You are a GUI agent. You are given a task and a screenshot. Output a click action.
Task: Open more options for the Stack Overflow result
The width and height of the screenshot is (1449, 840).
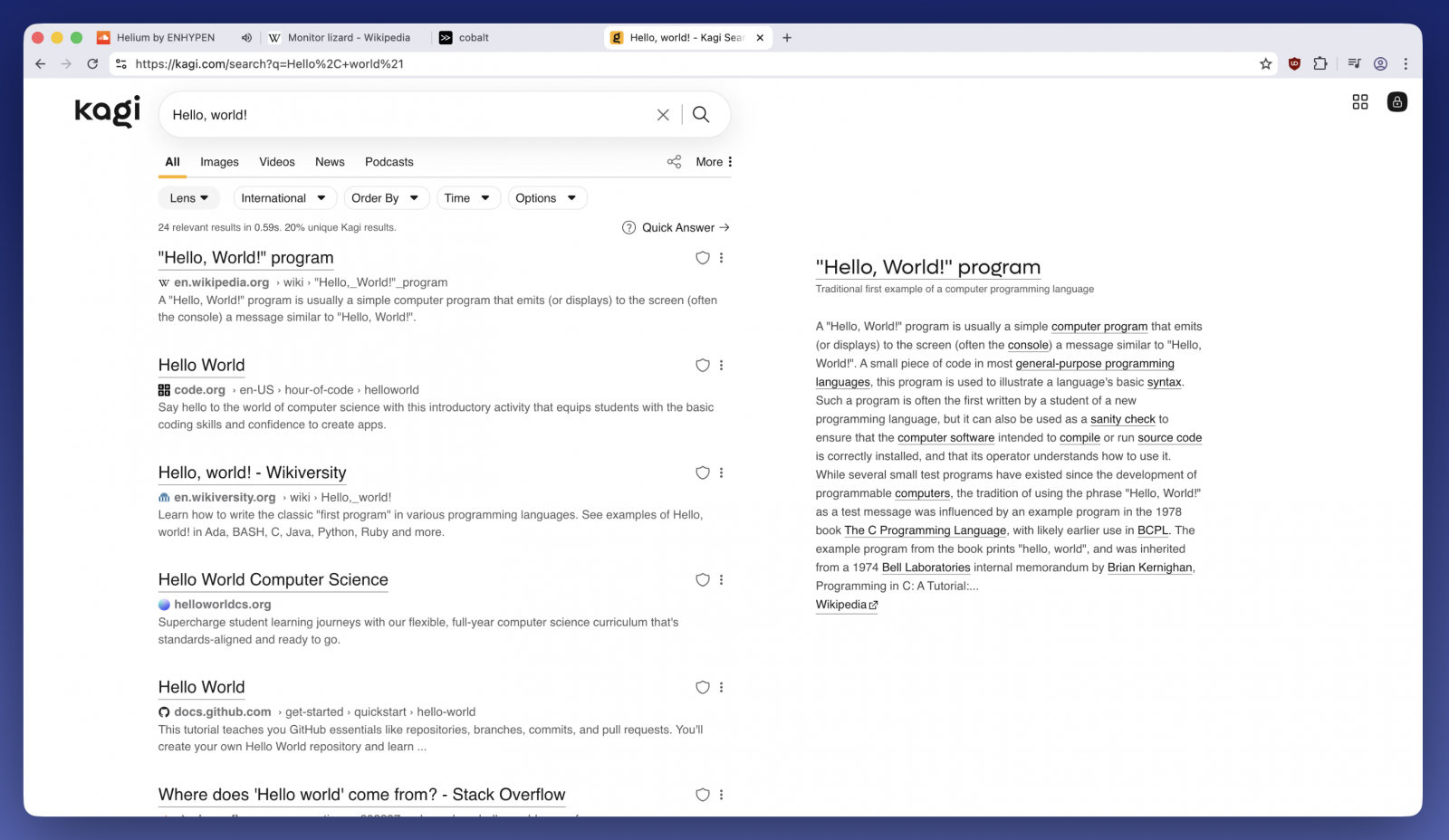[721, 795]
